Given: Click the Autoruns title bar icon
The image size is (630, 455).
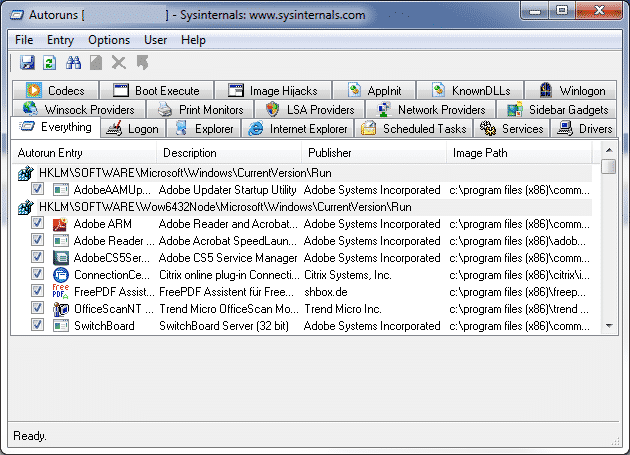Looking at the screenshot, I should click(x=17, y=15).
